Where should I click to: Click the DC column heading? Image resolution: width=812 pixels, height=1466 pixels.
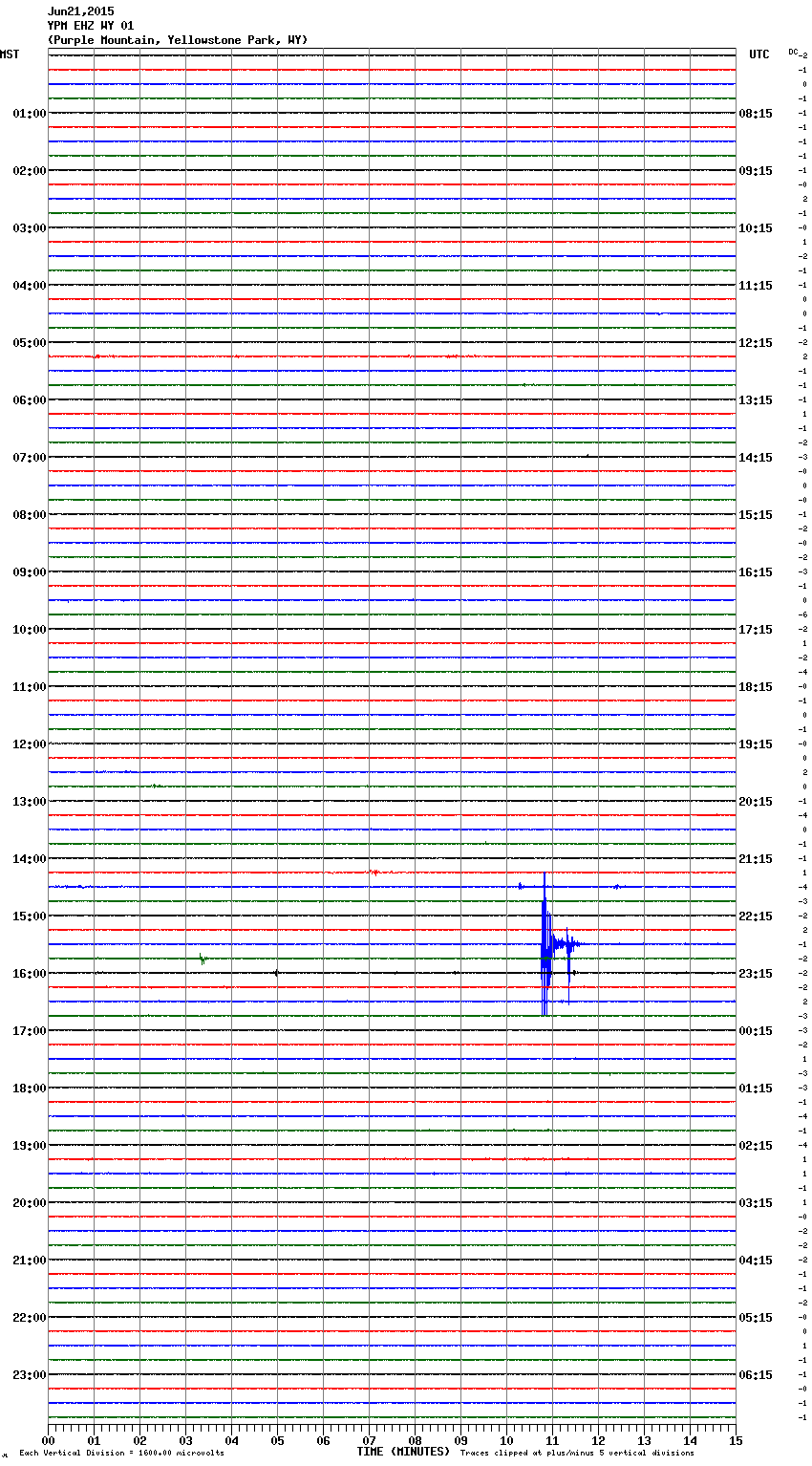[x=793, y=52]
